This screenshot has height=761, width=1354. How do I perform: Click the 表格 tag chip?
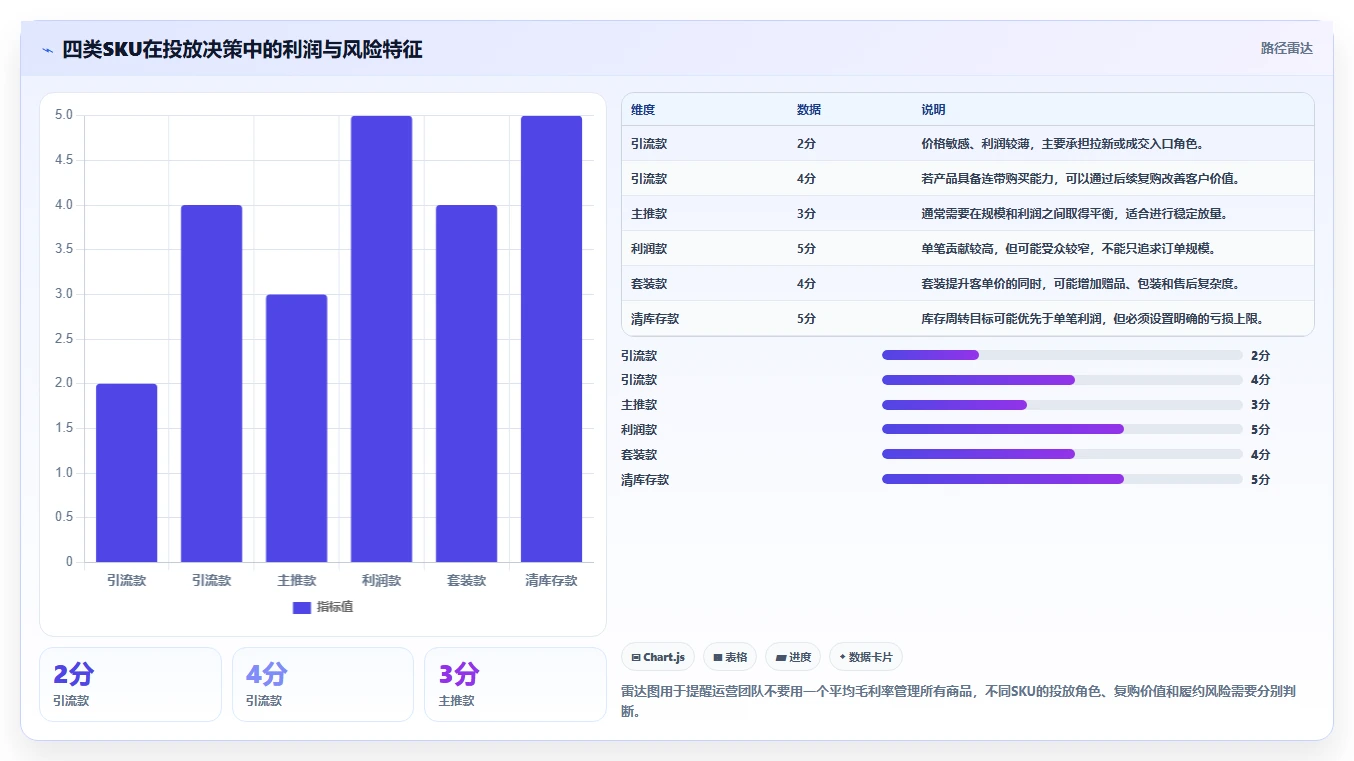coord(730,657)
